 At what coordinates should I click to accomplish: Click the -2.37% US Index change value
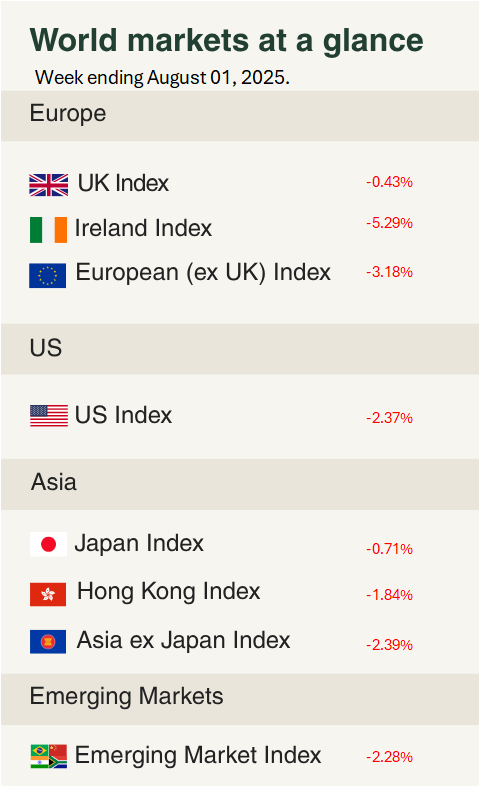389,418
